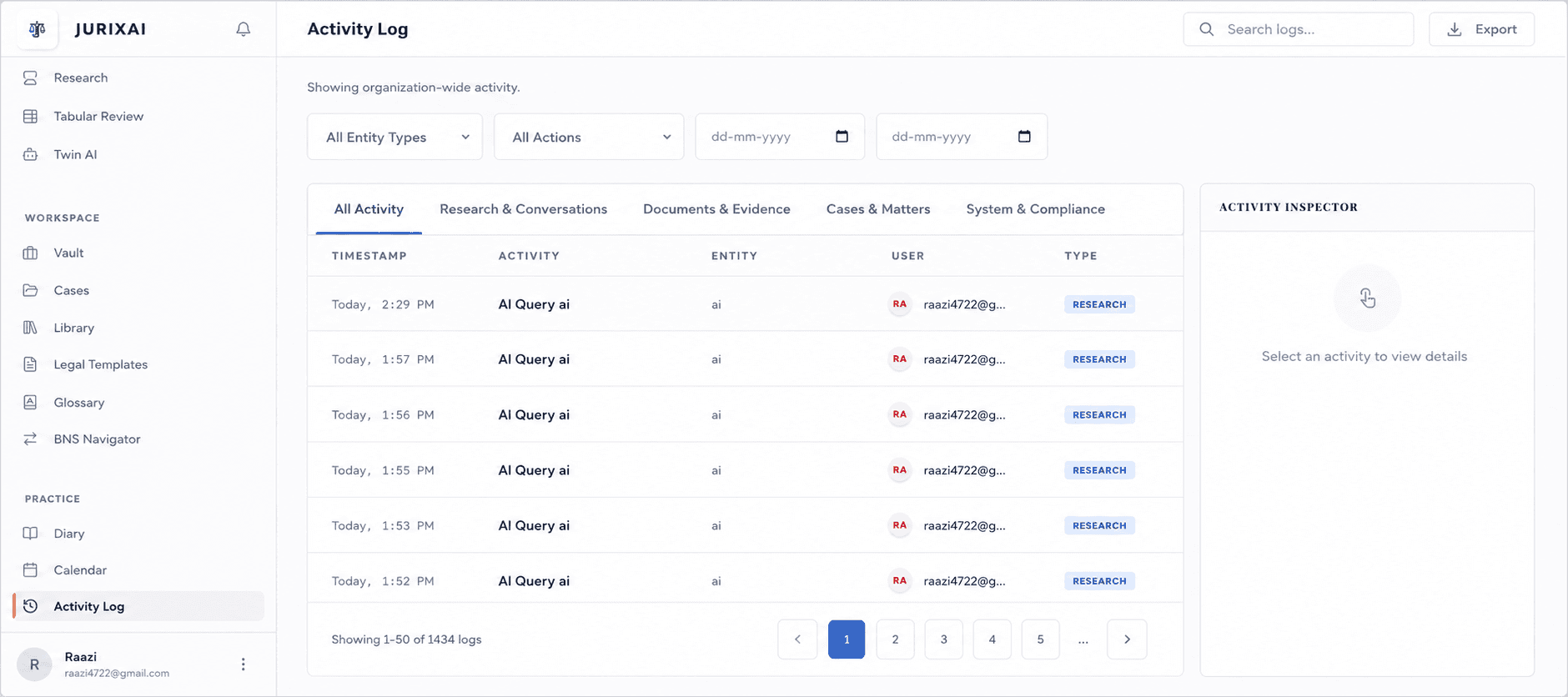Viewport: 1568px width, 697px height.
Task: Click raazi4722@gmail.com in sidebar footer
Action: pyautogui.click(x=117, y=674)
